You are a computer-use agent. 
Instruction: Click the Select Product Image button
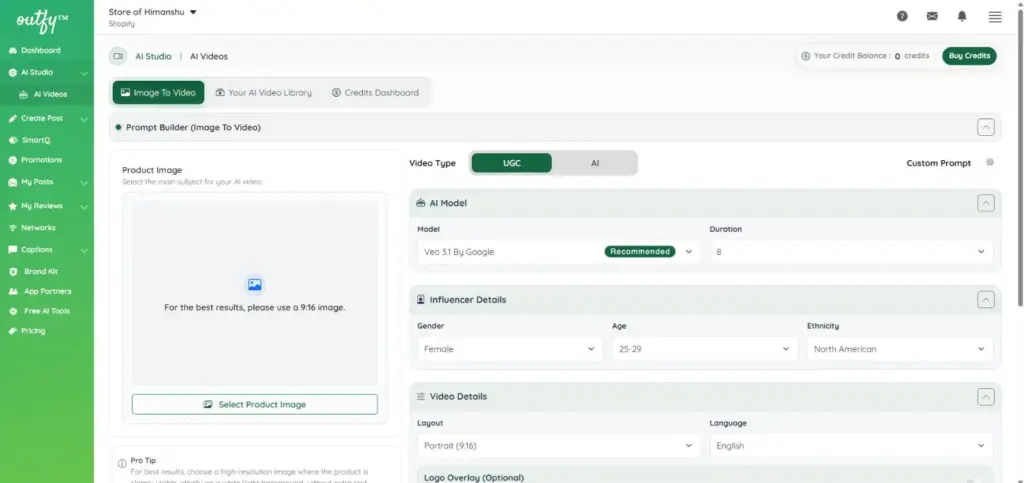pos(255,405)
